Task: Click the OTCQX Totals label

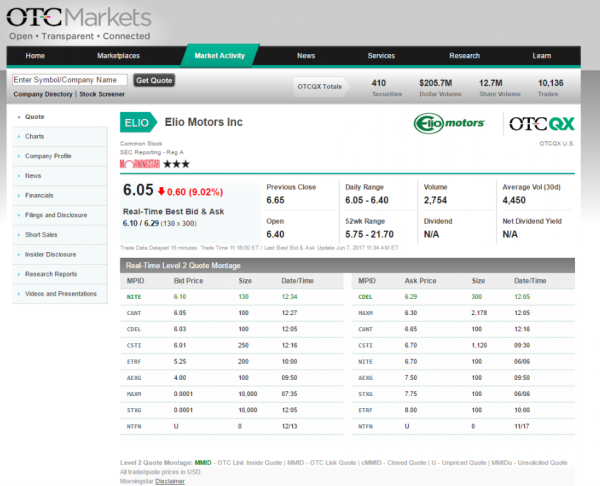Action: click(320, 86)
